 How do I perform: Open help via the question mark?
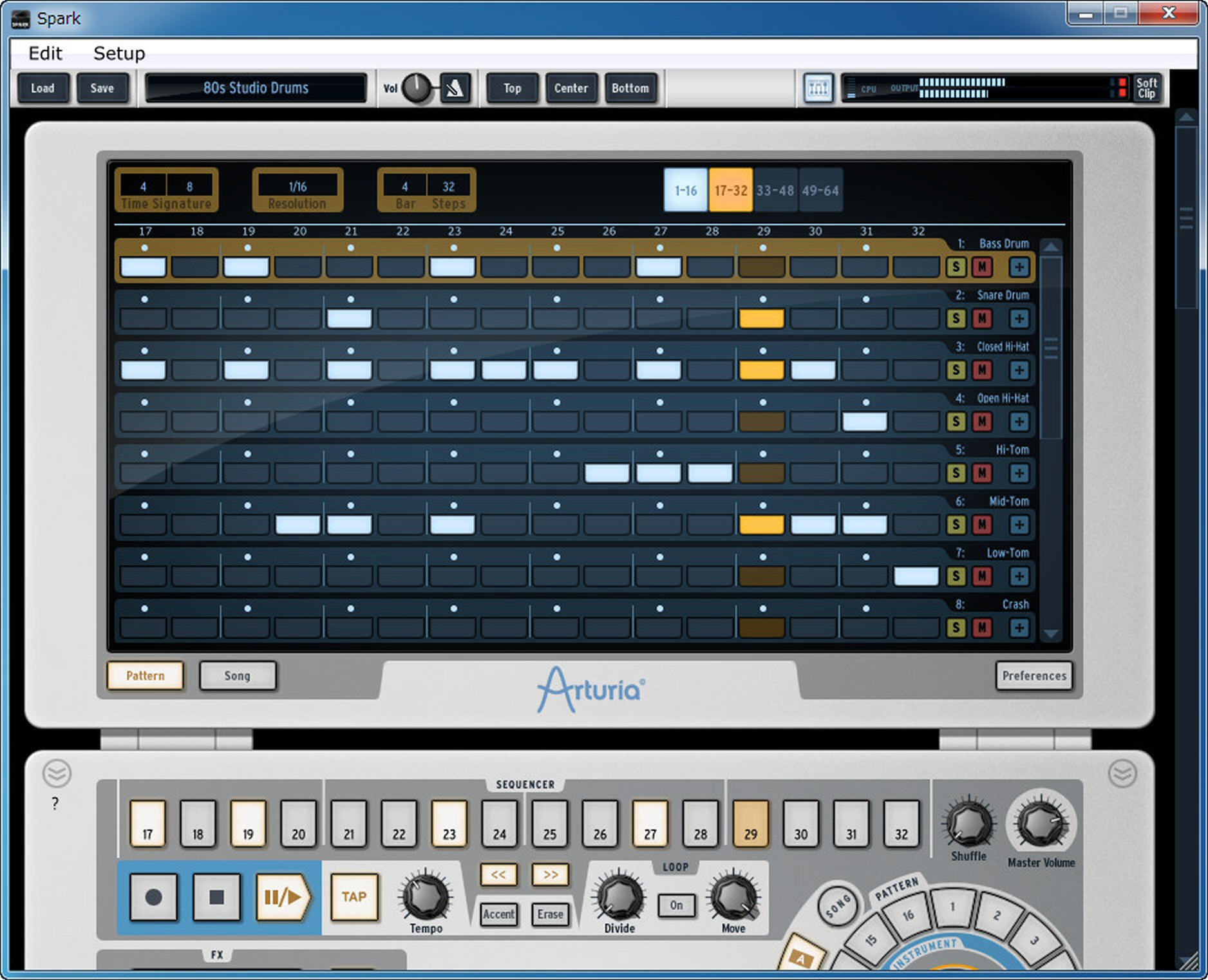pos(55,804)
